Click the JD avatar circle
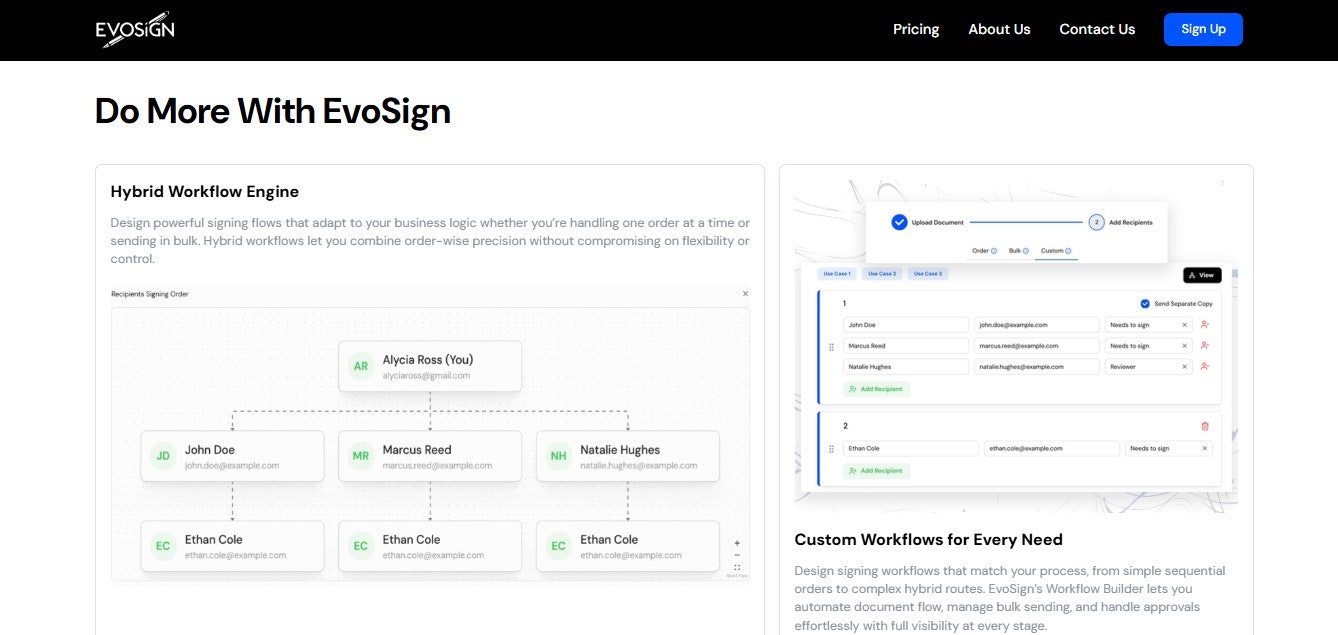This screenshot has height=635, width=1338. (163, 456)
